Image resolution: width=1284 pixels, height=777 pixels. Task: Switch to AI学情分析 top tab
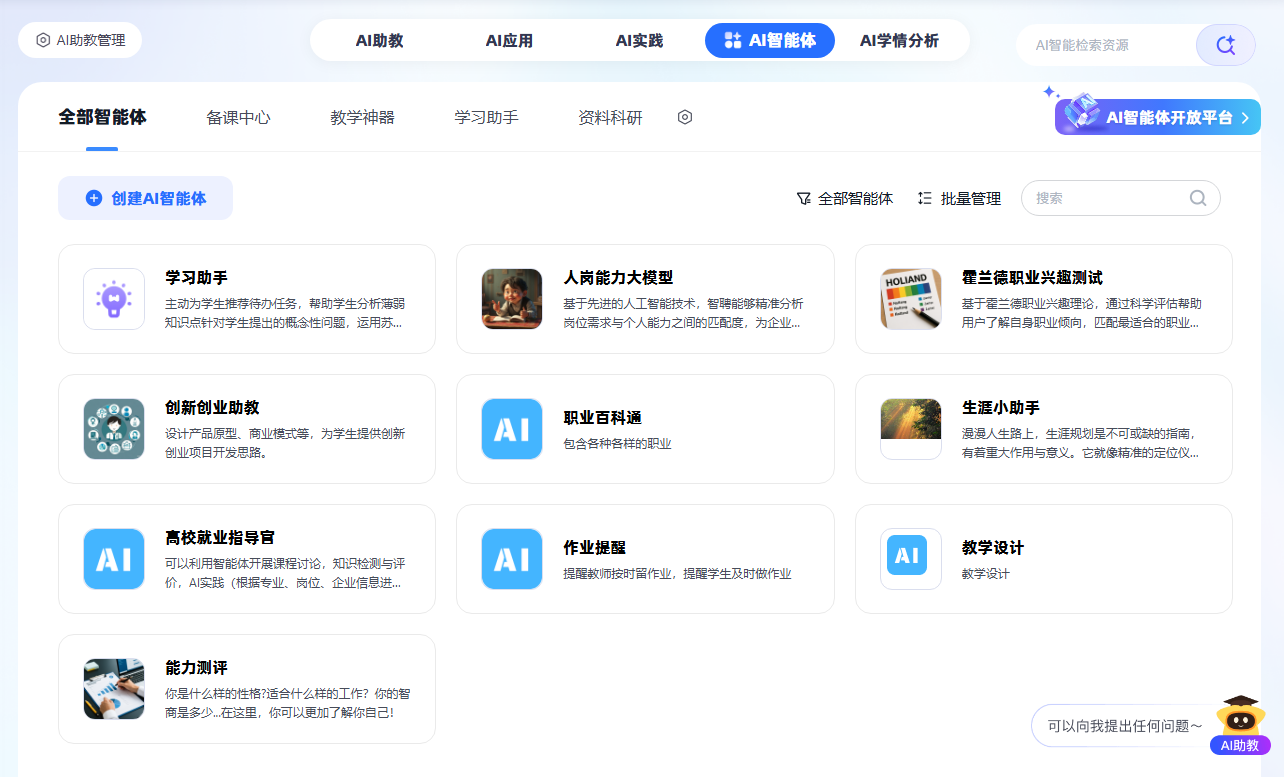(x=899, y=41)
